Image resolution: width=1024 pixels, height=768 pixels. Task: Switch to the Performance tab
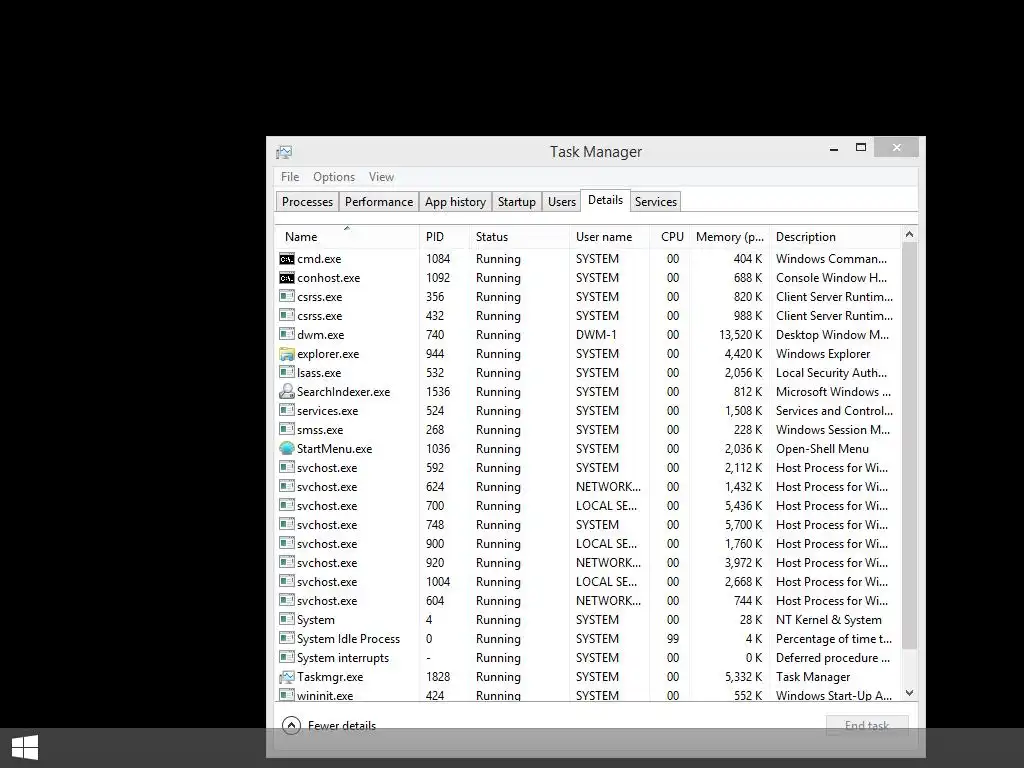pos(379,202)
